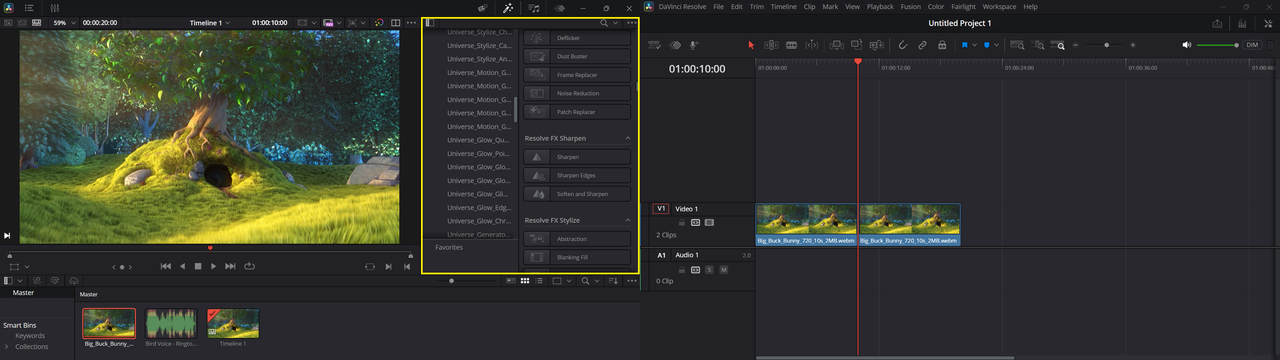The width and height of the screenshot is (1280, 360).
Task: Click the Zoom to fit timeline icon
Action: click(x=1018, y=45)
